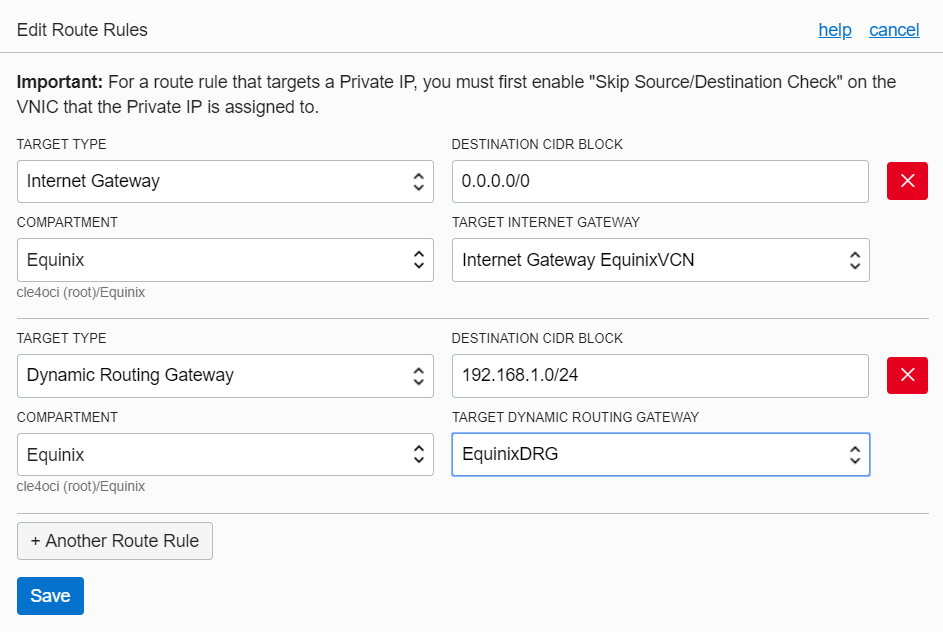Click the Edit Route Rules title
This screenshot has width=943, height=632.
pos(82,30)
